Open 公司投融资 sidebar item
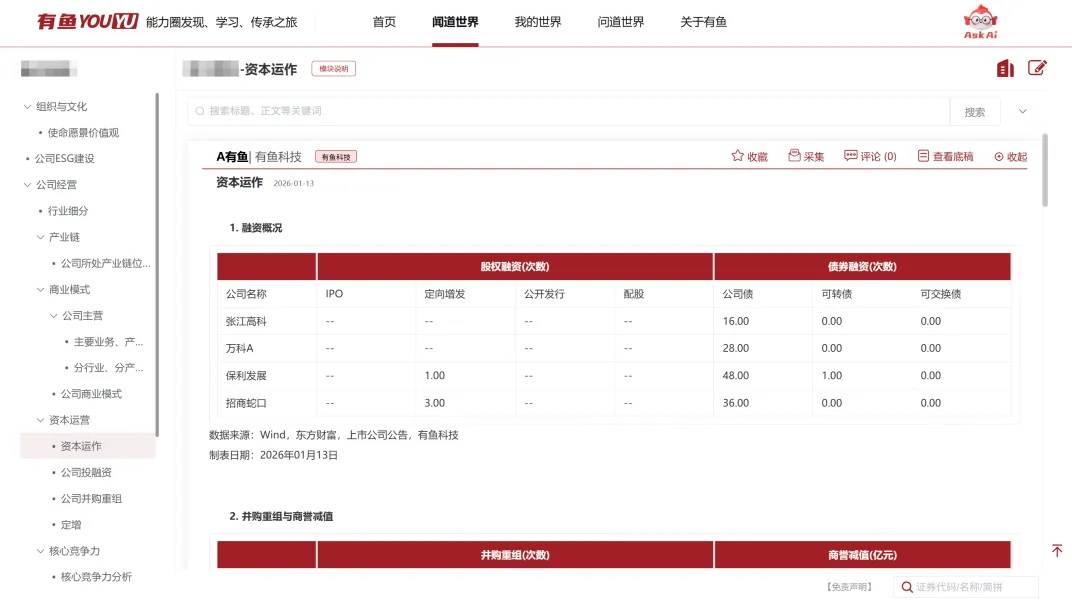Viewport: 1072px width, 601px height. pyautogui.click(x=86, y=472)
